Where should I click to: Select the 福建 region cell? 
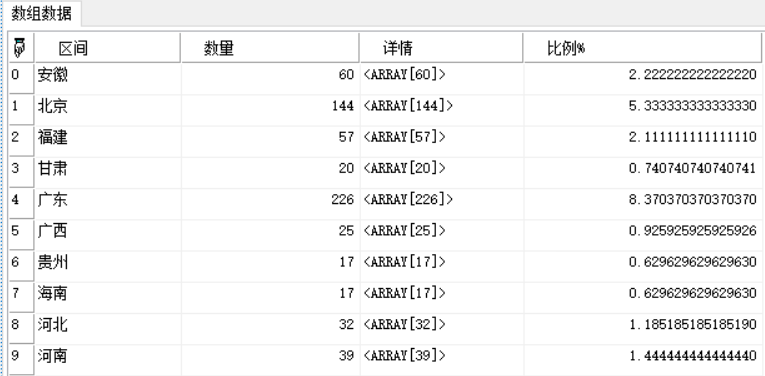tap(108, 141)
